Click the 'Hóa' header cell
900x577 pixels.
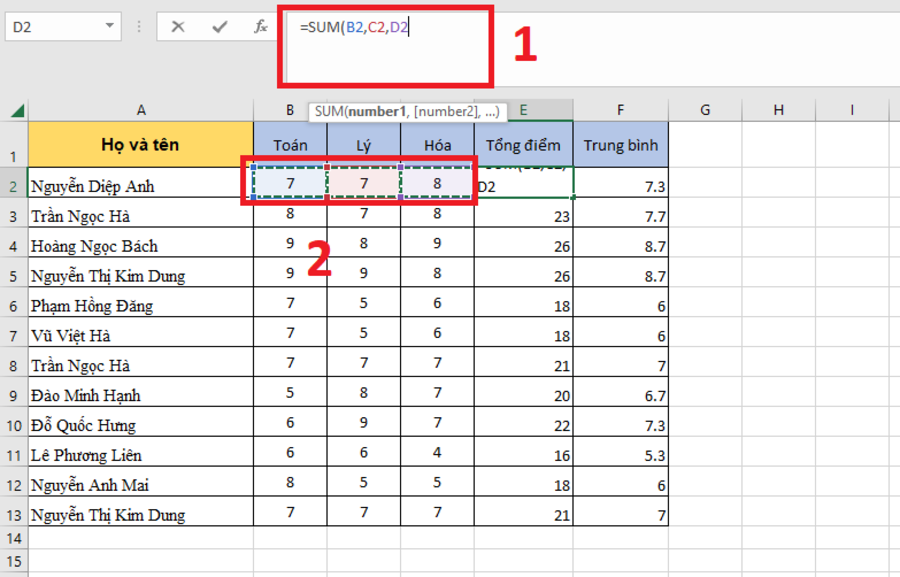(437, 145)
